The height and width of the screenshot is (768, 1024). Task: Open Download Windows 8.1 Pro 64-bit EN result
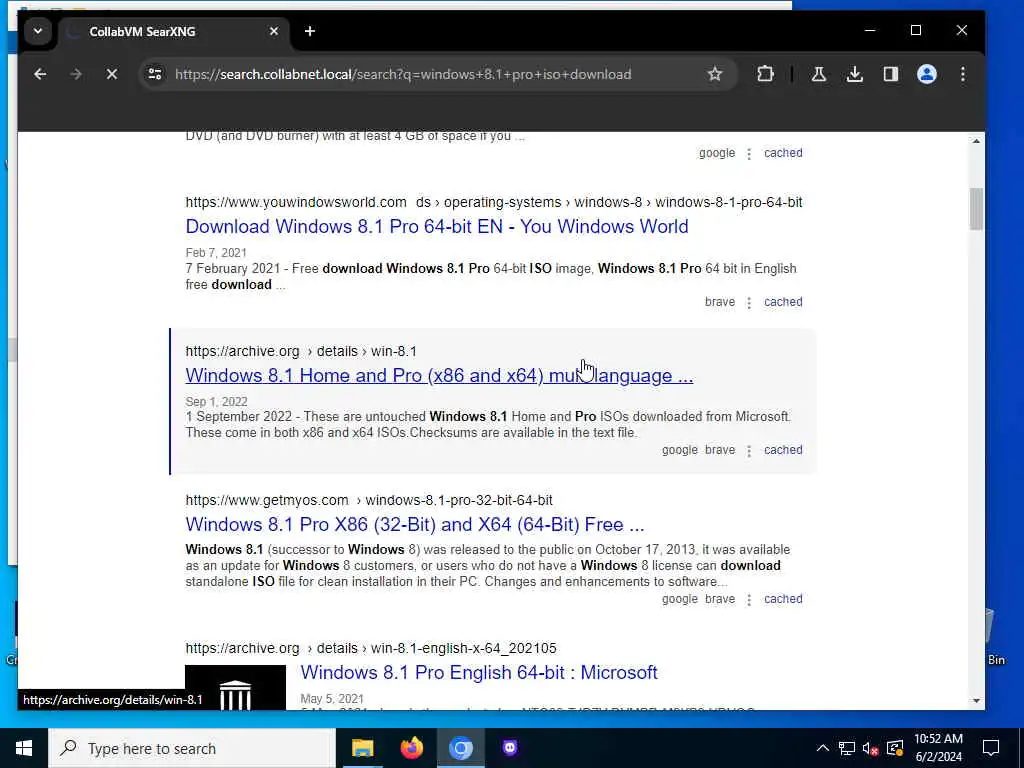437,227
